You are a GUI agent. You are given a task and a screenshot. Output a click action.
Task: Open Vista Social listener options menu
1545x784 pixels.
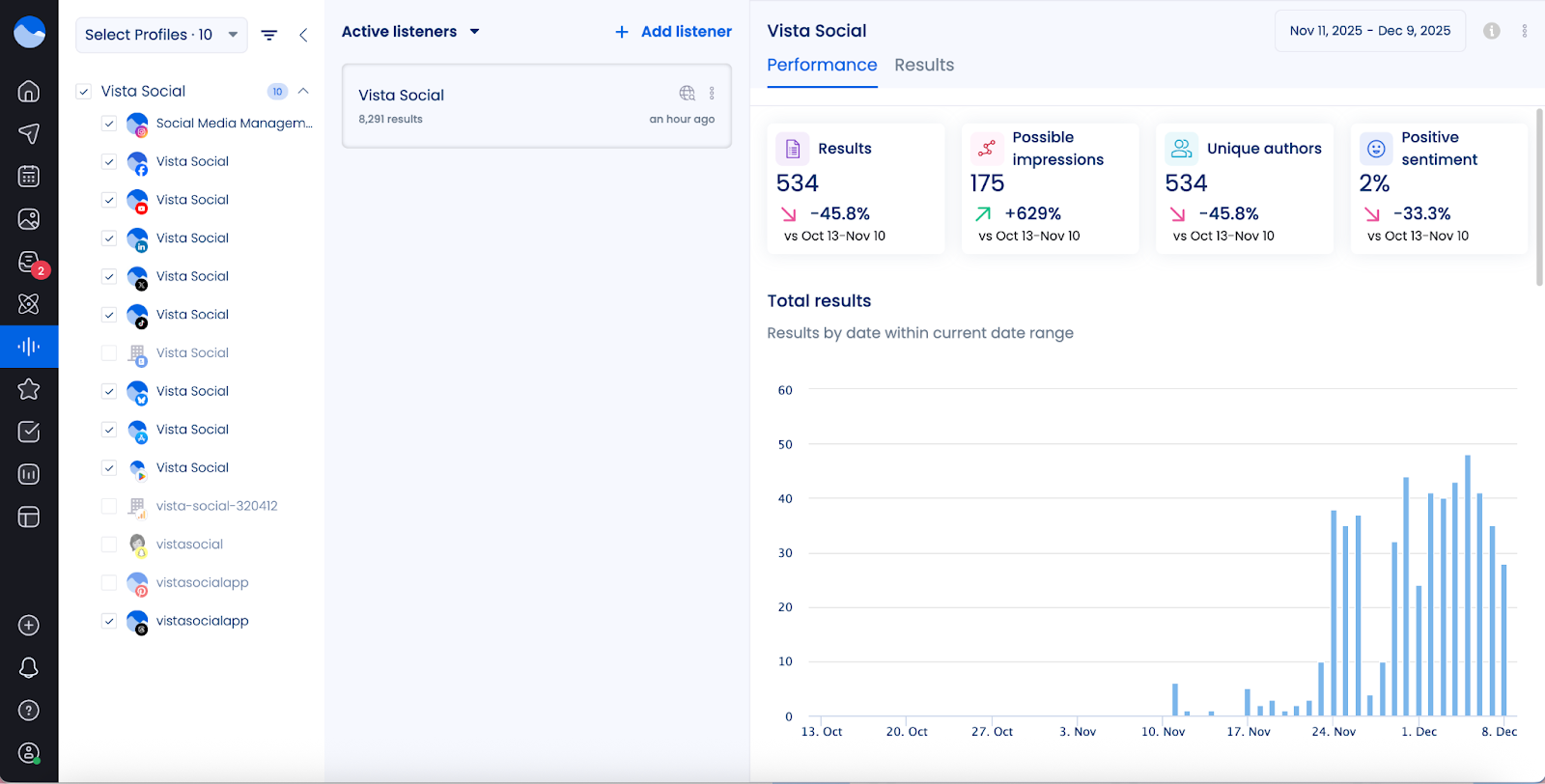click(x=712, y=94)
